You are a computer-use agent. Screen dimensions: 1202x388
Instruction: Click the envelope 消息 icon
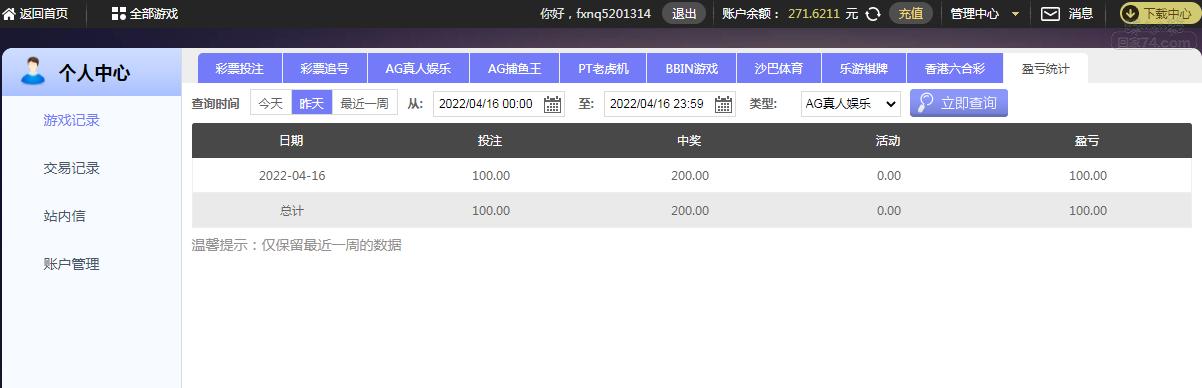click(1050, 14)
